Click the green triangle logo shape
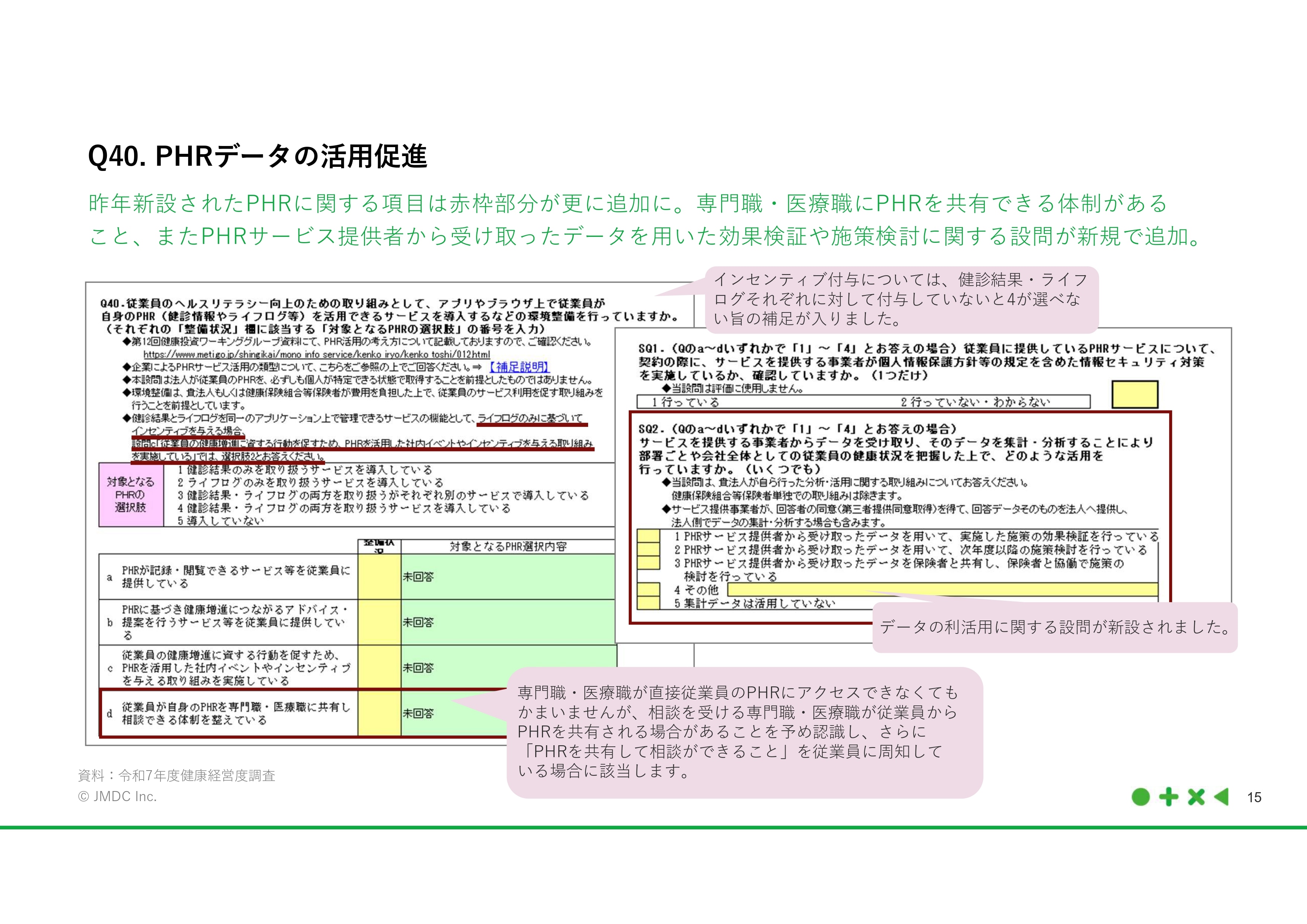The image size is (1307, 924). pos(1222,797)
